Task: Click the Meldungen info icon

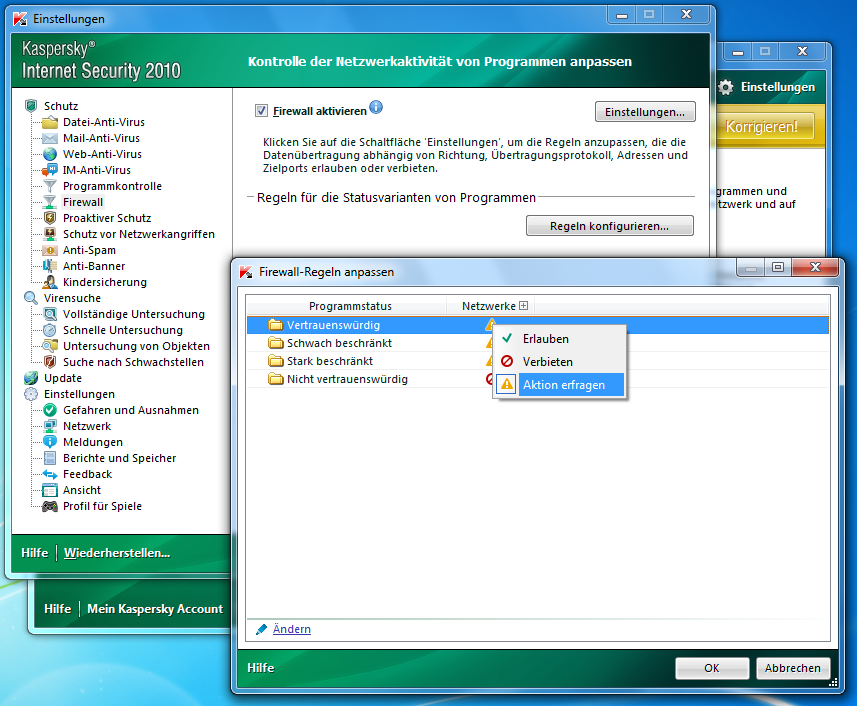Action: [x=50, y=442]
